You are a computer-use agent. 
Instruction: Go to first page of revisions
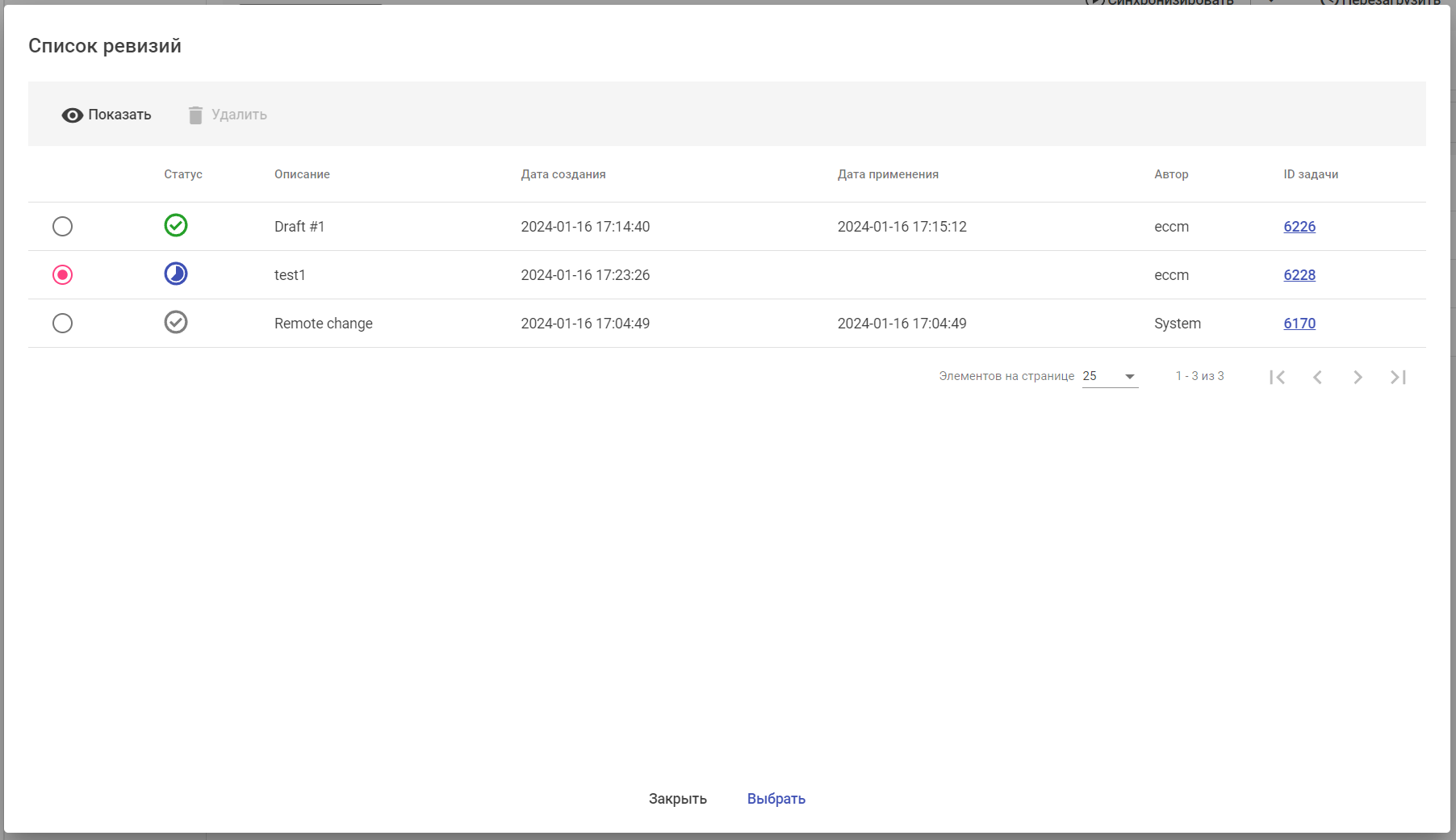click(x=1277, y=377)
